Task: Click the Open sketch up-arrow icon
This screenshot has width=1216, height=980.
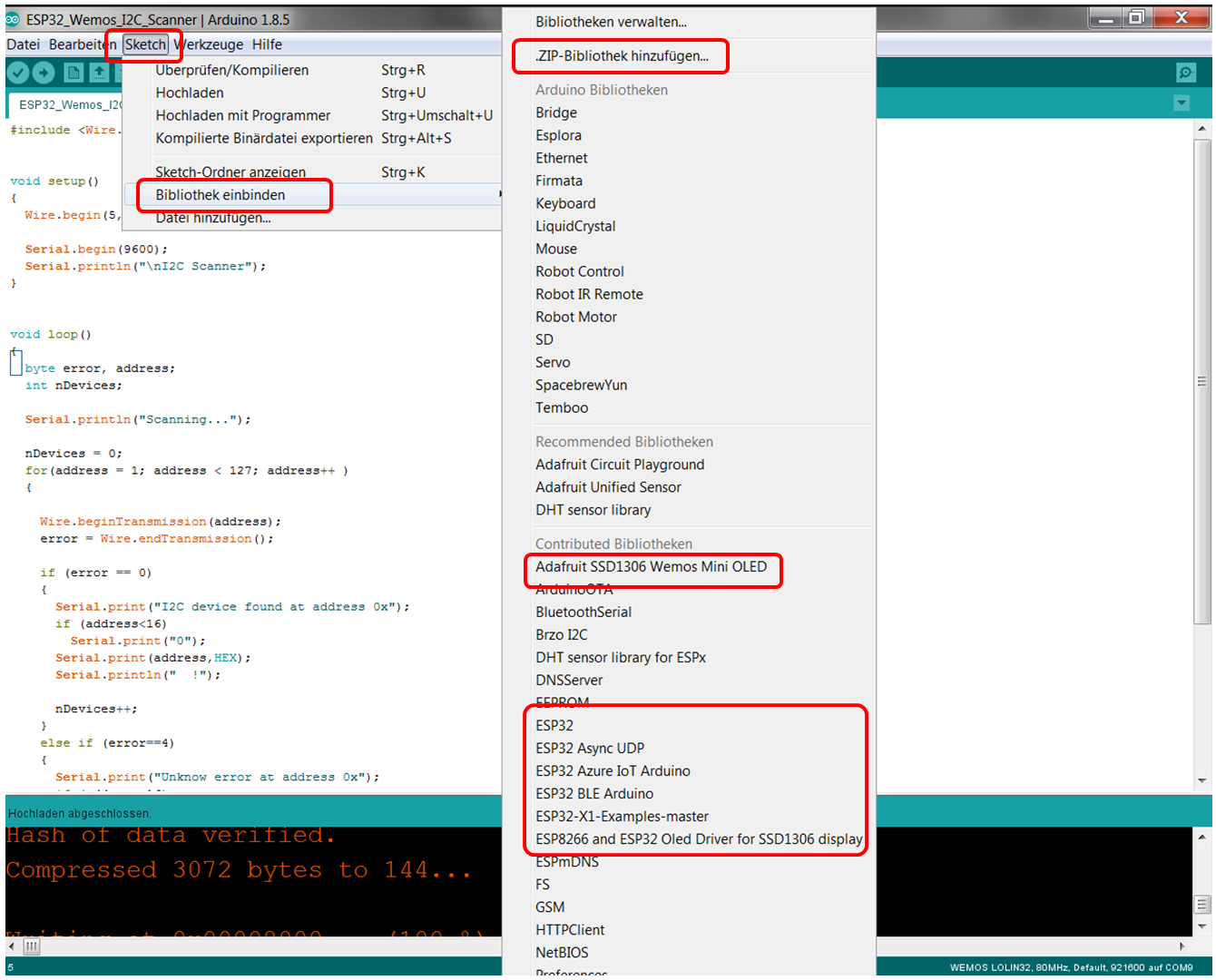Action: (99, 73)
